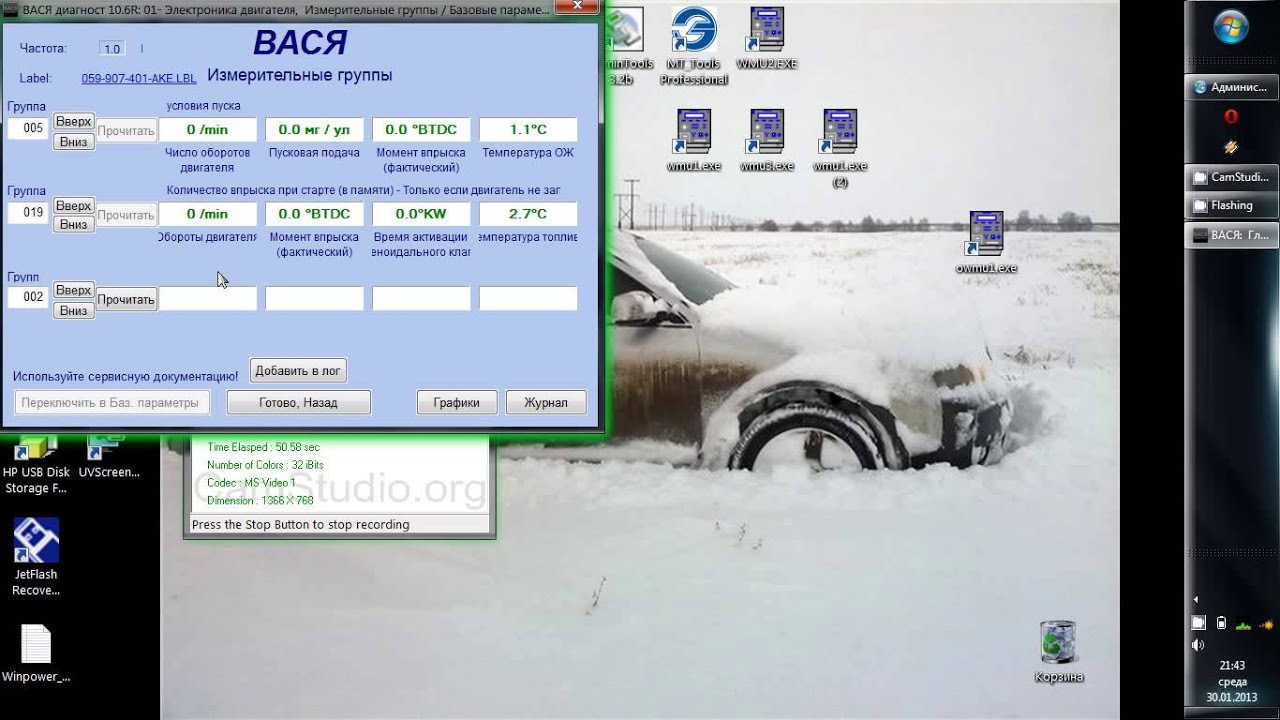Viewport: 1280px width, 720px height.
Task: Click the CamStudio camera tray icon
Action: tap(1198, 623)
